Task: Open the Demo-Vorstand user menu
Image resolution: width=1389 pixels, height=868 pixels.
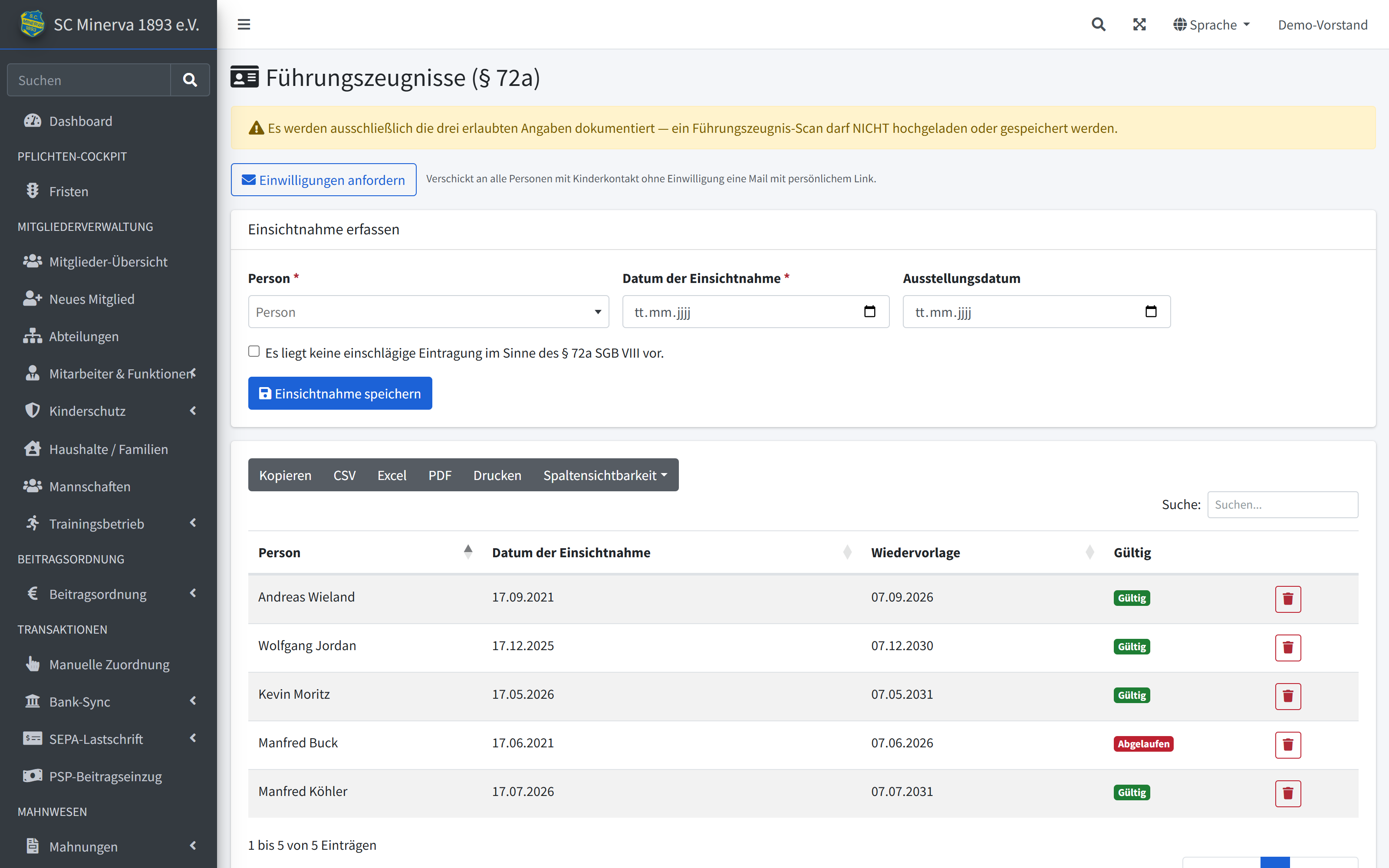Action: (1323, 25)
